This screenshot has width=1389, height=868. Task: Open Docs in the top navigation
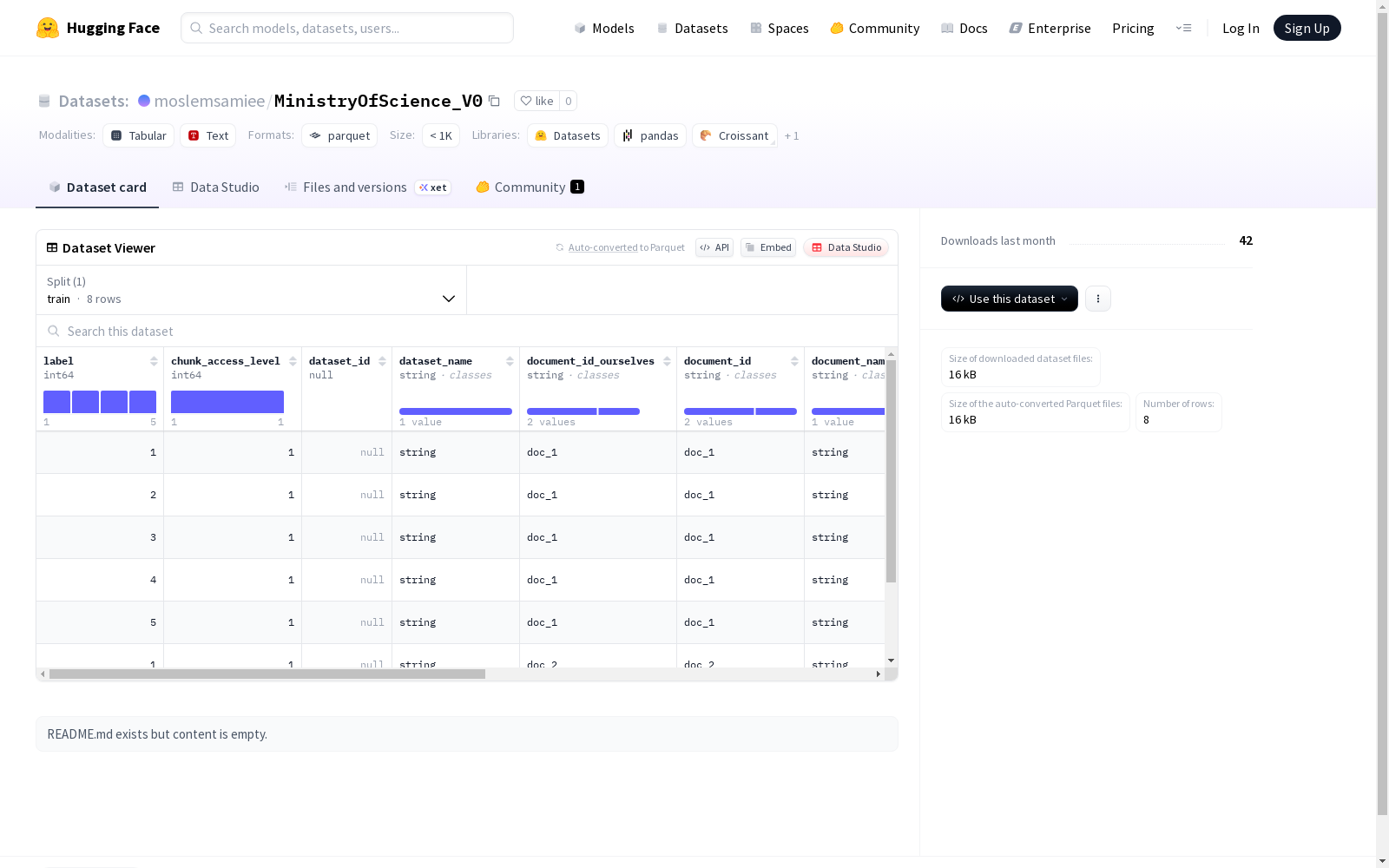964,28
